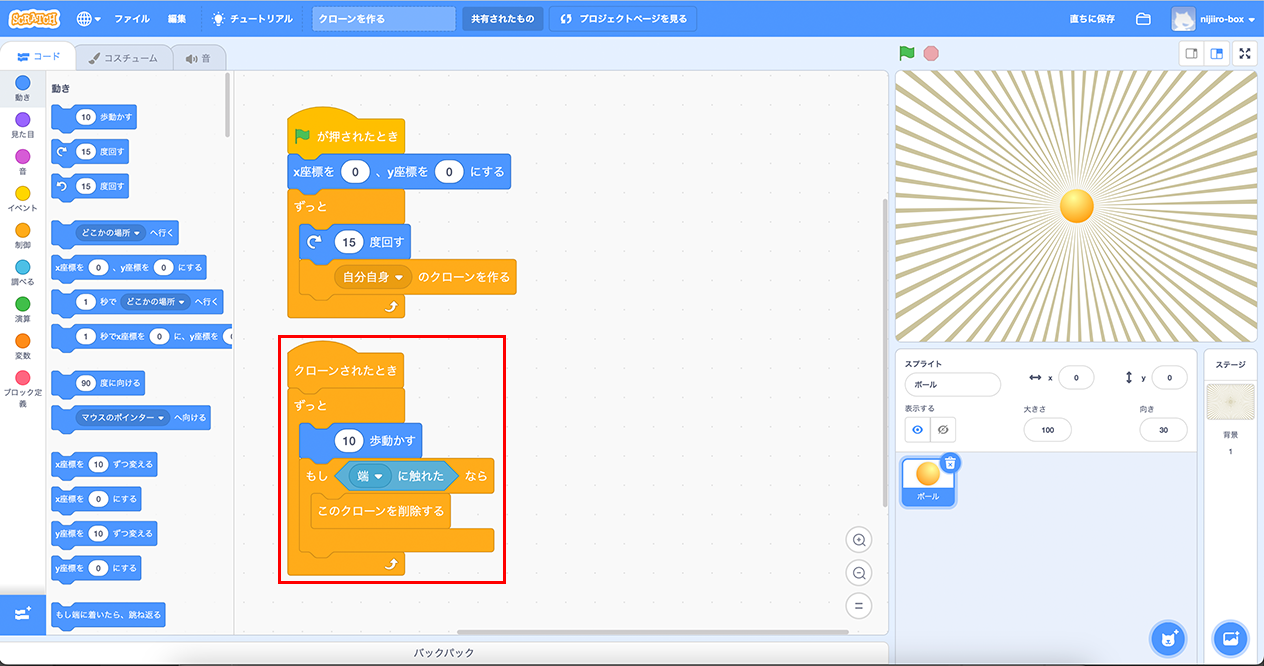The height and width of the screenshot is (666, 1264).
Task: Zoom in on the code workspace
Action: 858,540
